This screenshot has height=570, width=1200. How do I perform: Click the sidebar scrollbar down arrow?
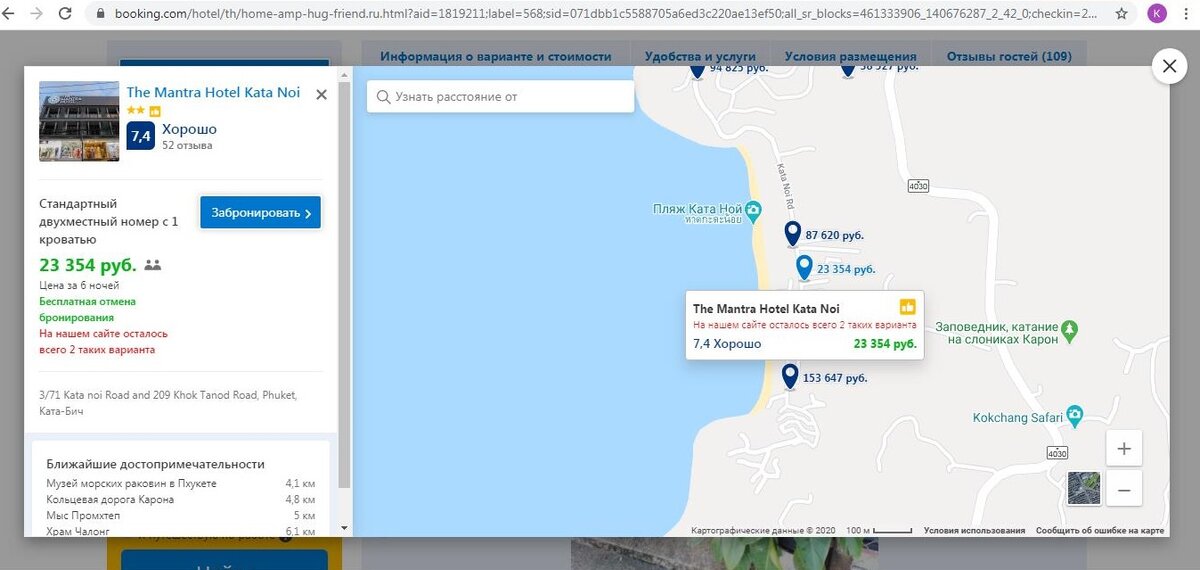pyautogui.click(x=345, y=528)
